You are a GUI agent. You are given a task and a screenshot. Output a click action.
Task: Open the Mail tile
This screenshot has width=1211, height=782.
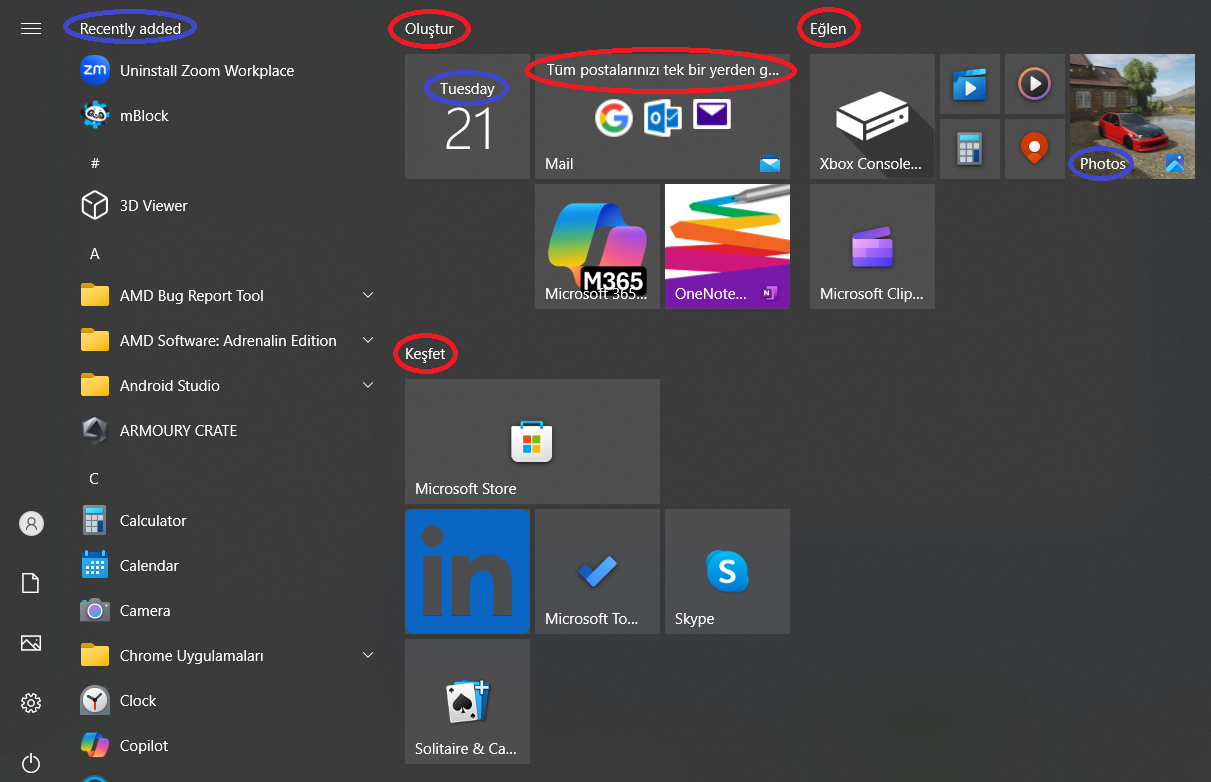click(x=662, y=116)
